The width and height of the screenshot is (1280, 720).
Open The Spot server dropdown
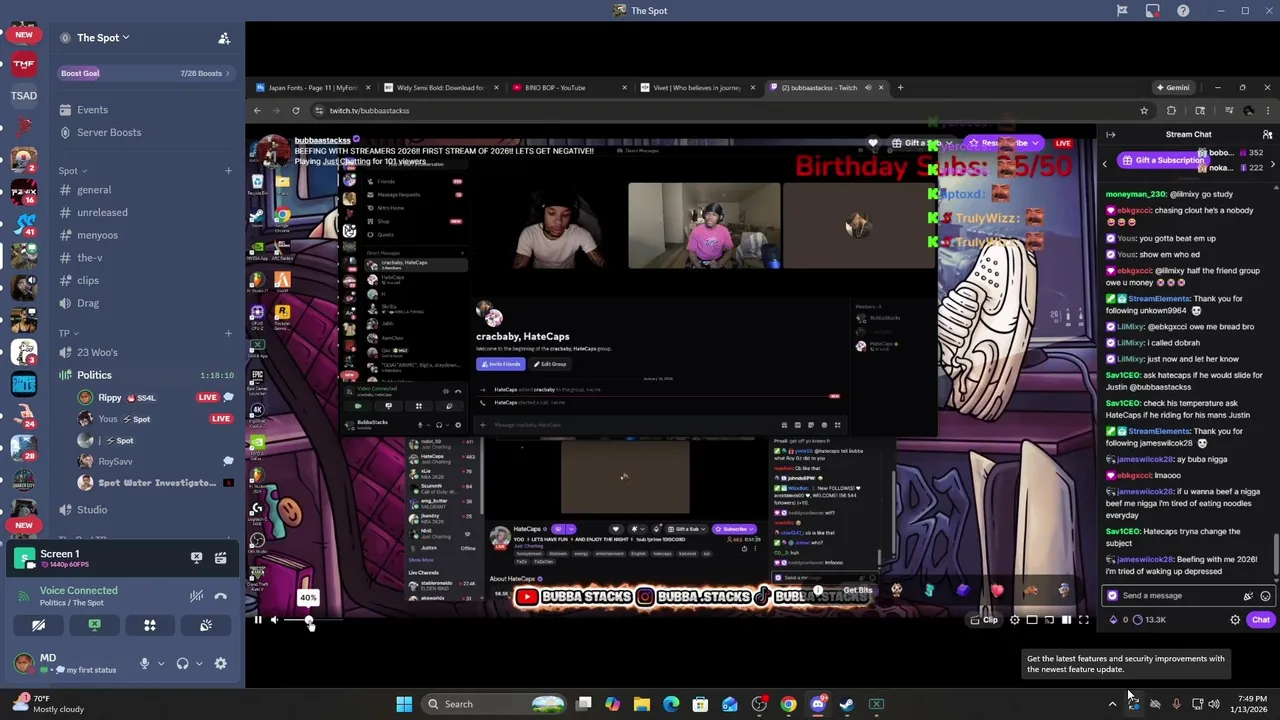coord(104,38)
